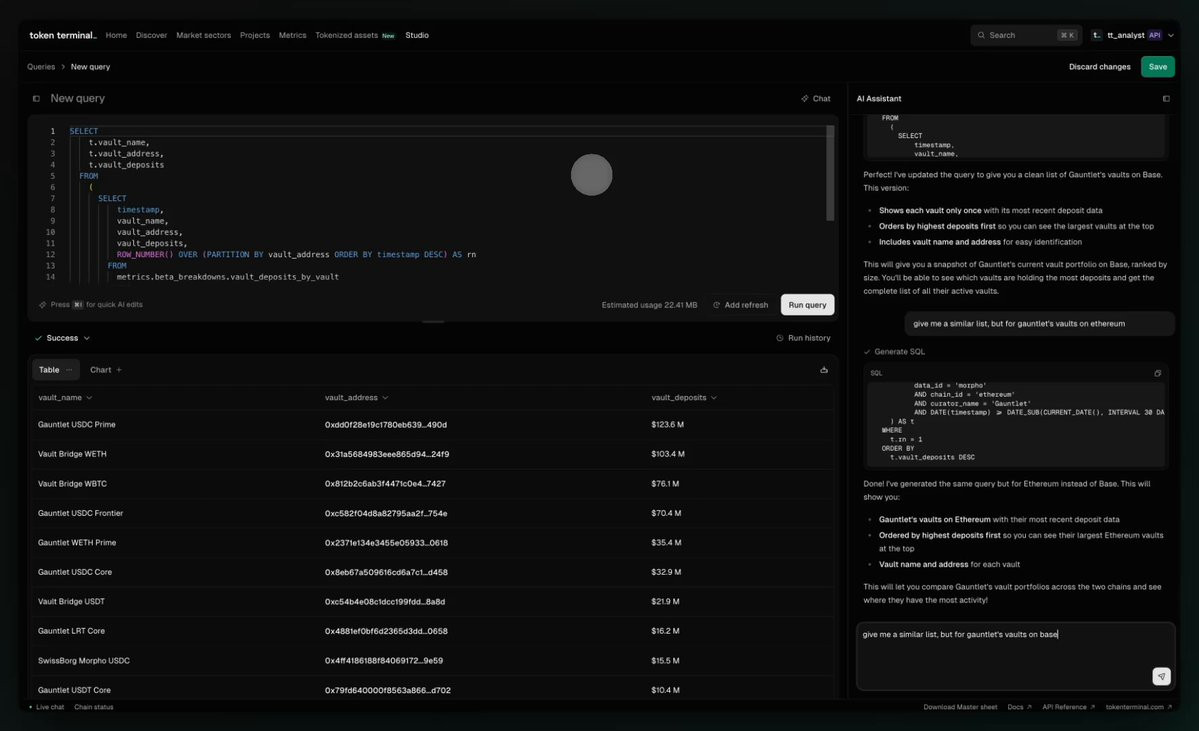Screen dimensions: 1199x731
Task: Open the Projects nav item
Action: (x=255, y=35)
